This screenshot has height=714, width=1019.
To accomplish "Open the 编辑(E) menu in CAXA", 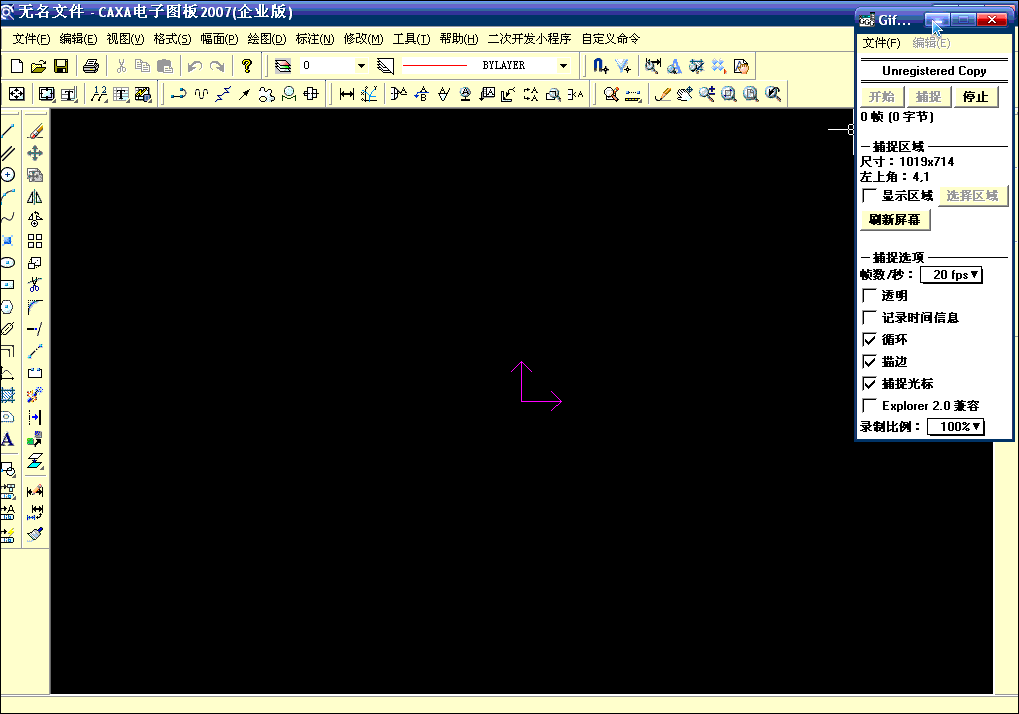I will (78, 39).
